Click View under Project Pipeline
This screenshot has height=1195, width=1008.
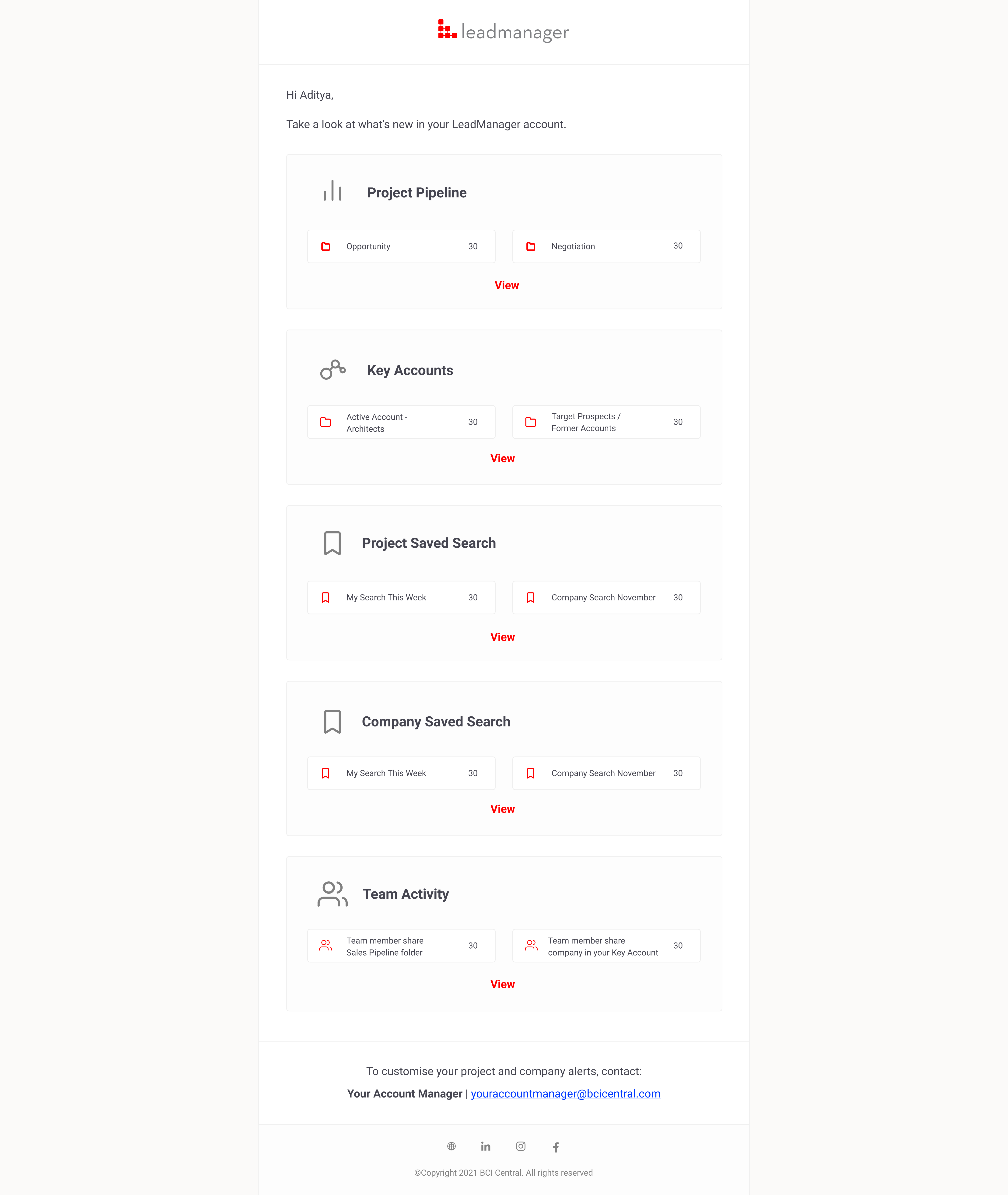[506, 285]
